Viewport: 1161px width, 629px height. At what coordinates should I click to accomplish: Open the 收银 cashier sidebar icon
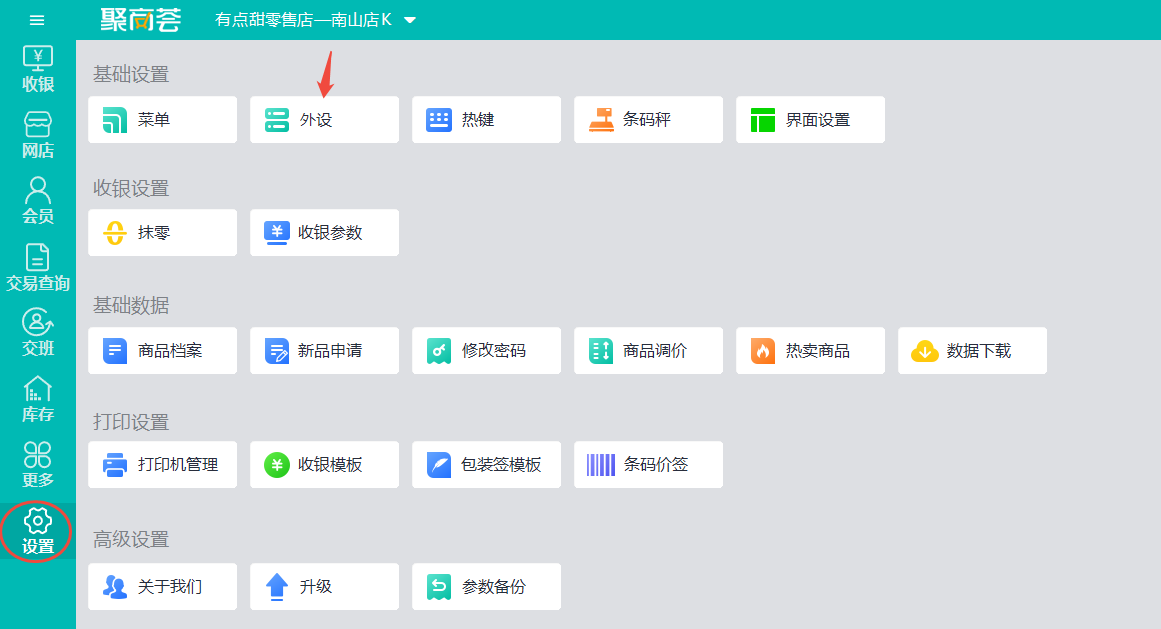[38, 68]
